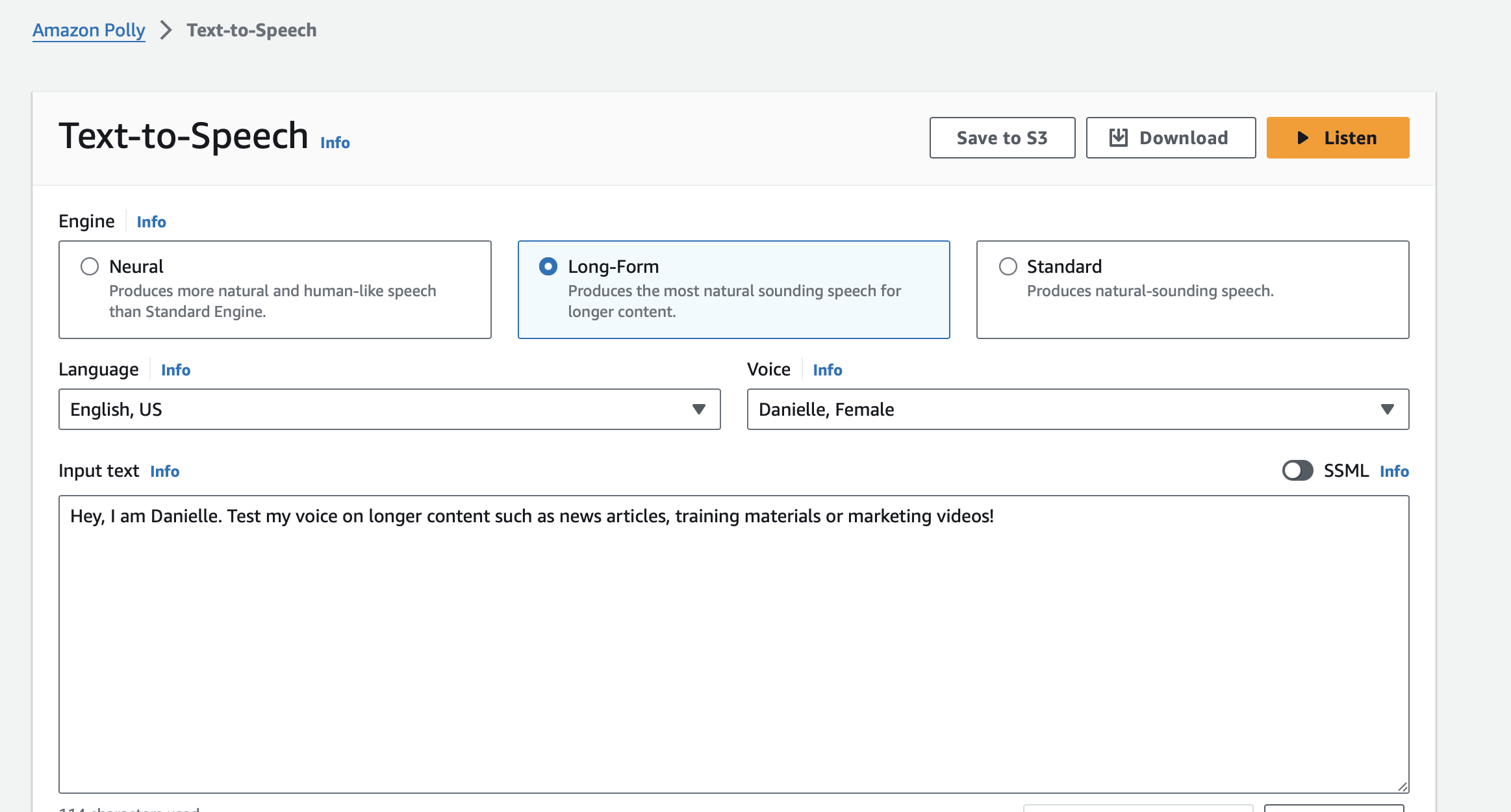Open Info link beside Input text

(165, 472)
